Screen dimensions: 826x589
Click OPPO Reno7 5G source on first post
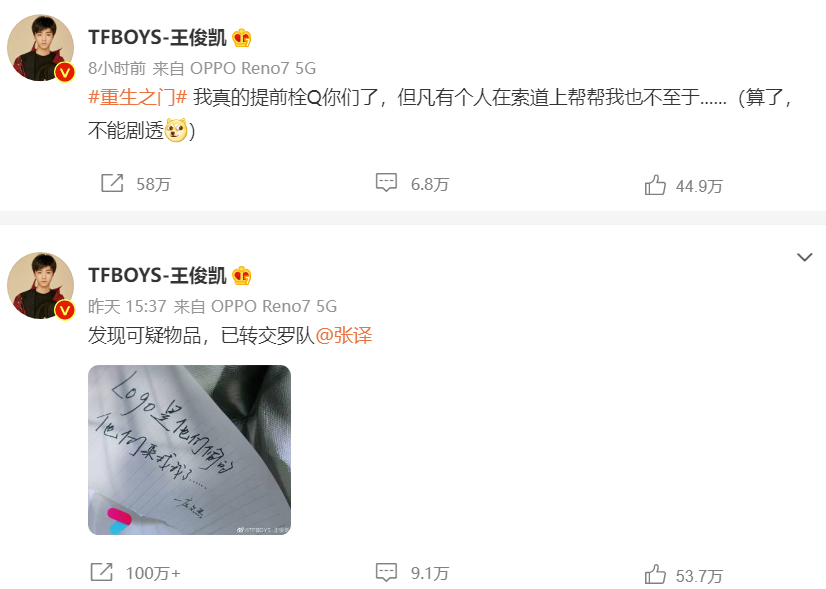253,68
